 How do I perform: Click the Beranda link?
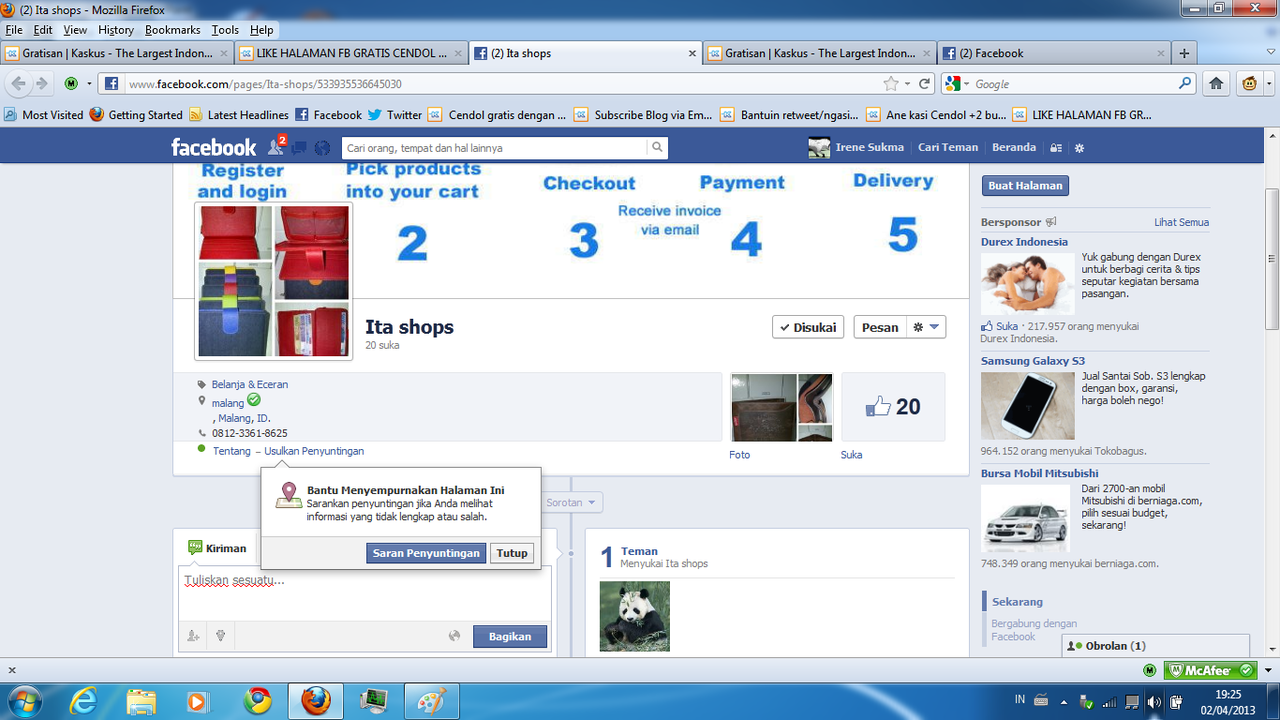[1014, 147]
